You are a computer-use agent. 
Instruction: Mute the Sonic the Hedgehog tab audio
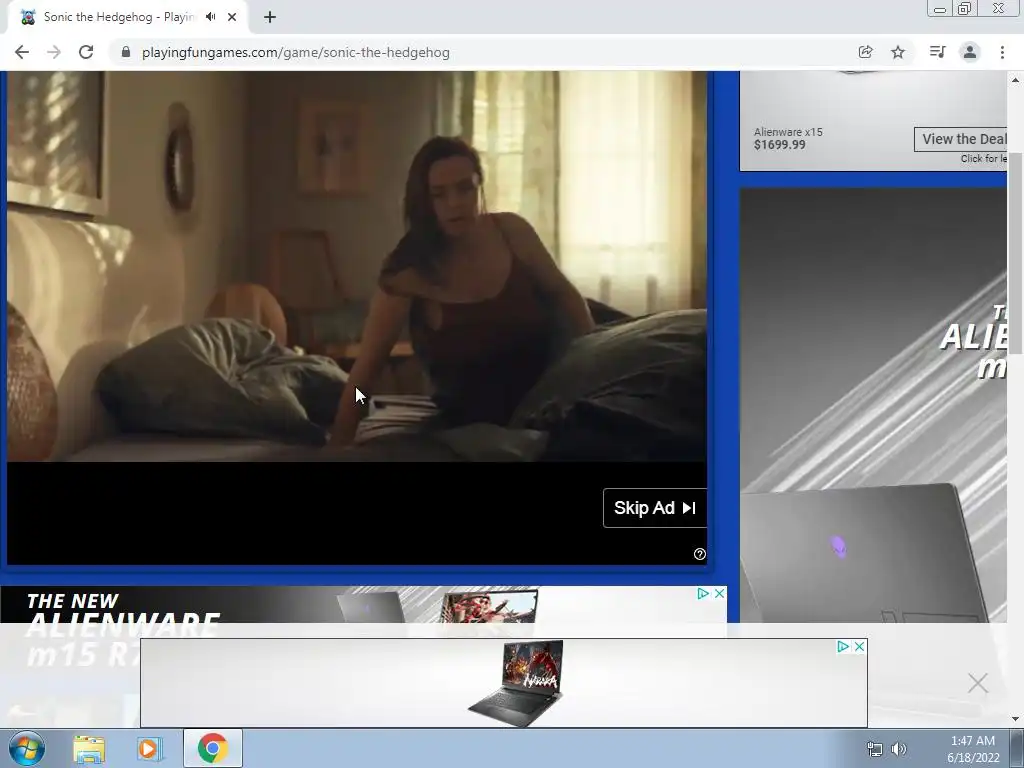point(210,17)
